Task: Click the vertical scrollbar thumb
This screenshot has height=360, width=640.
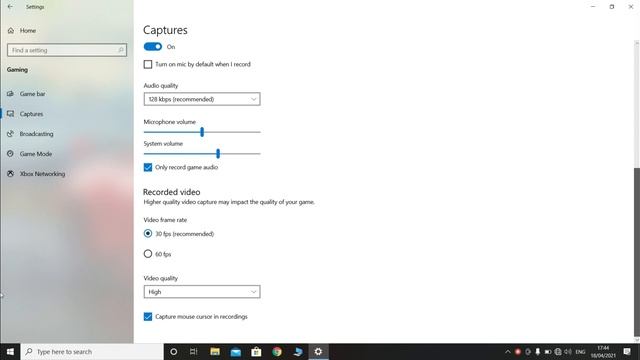Action: 637,252
